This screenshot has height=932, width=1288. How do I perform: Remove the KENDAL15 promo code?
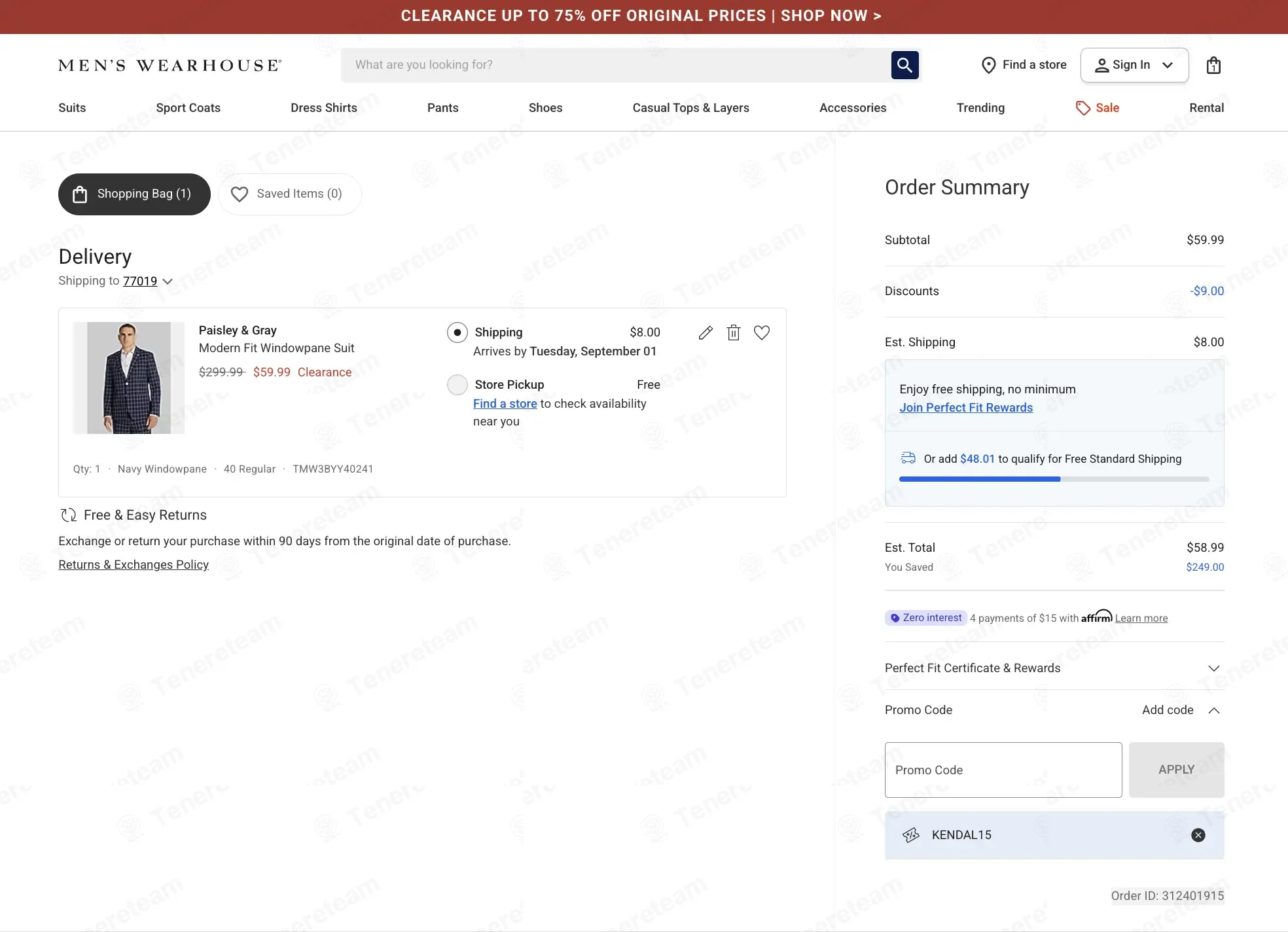1198,834
